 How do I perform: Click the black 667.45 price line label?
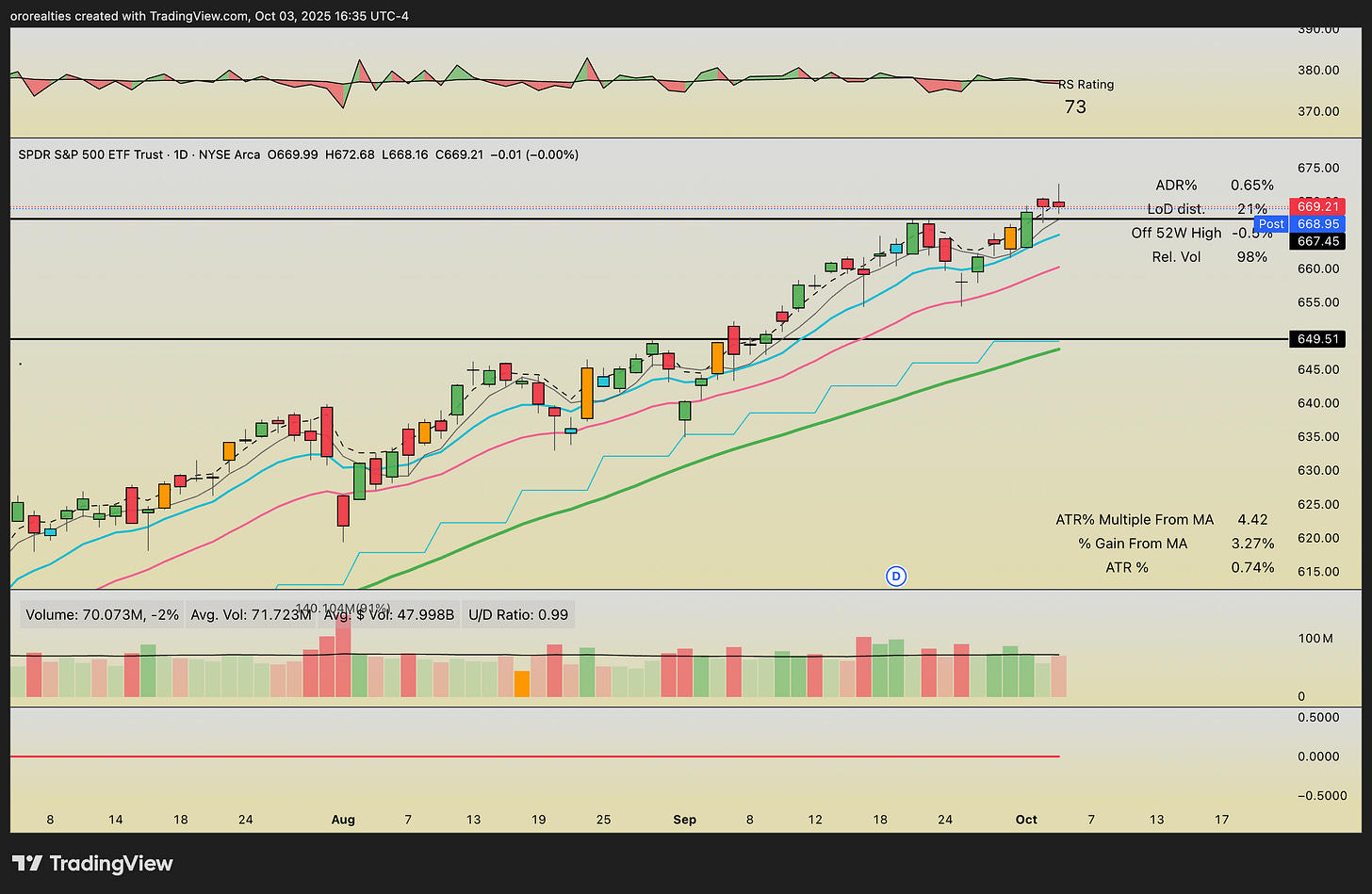coord(1317,242)
